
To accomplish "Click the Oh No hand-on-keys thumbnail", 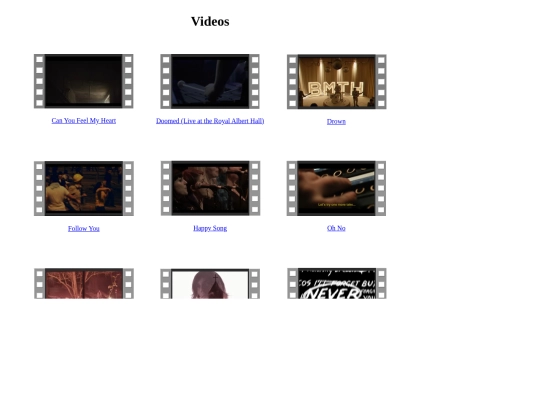I will [x=336, y=188].
